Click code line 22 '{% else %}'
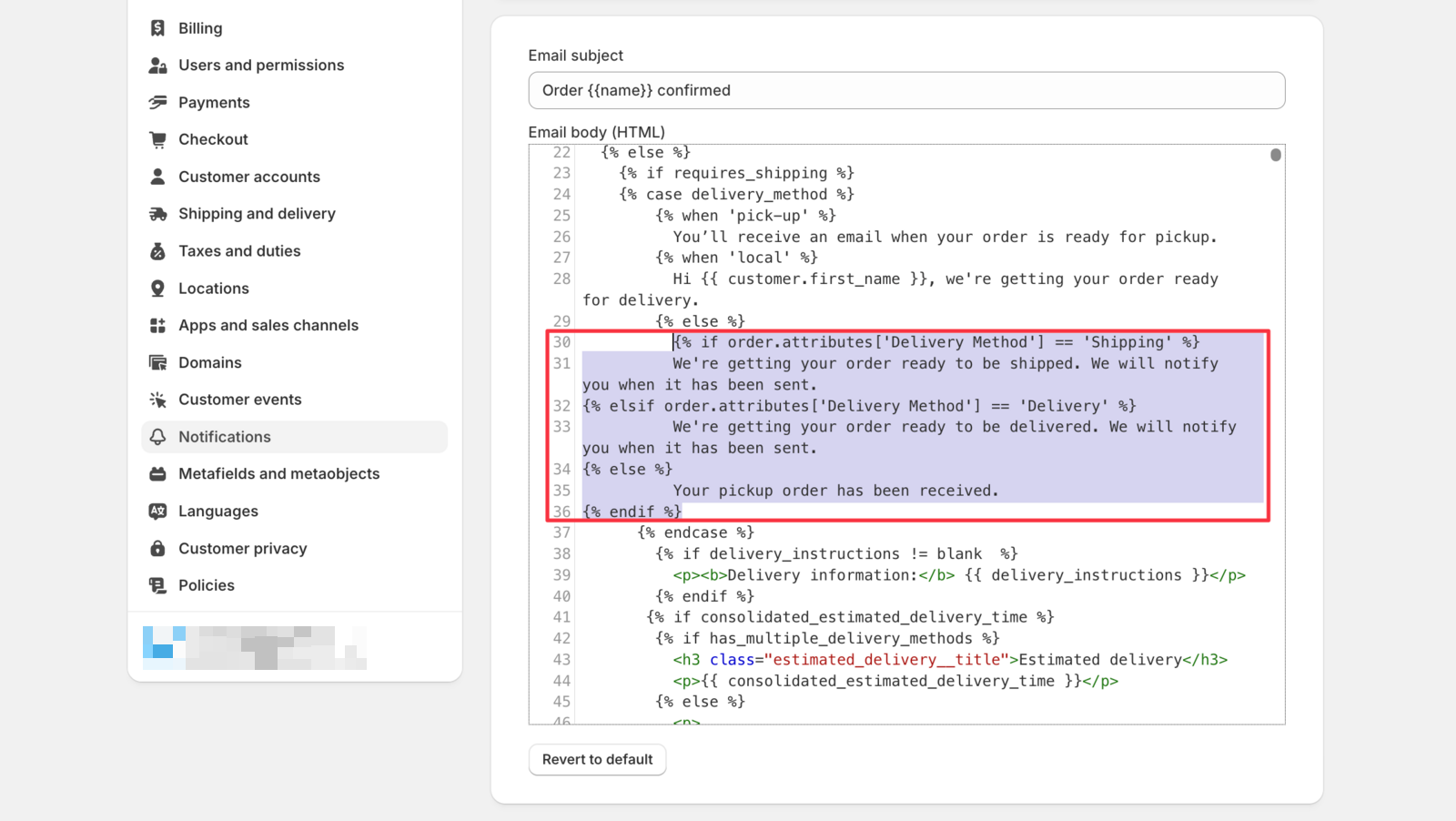This screenshot has height=821, width=1456. click(x=646, y=152)
